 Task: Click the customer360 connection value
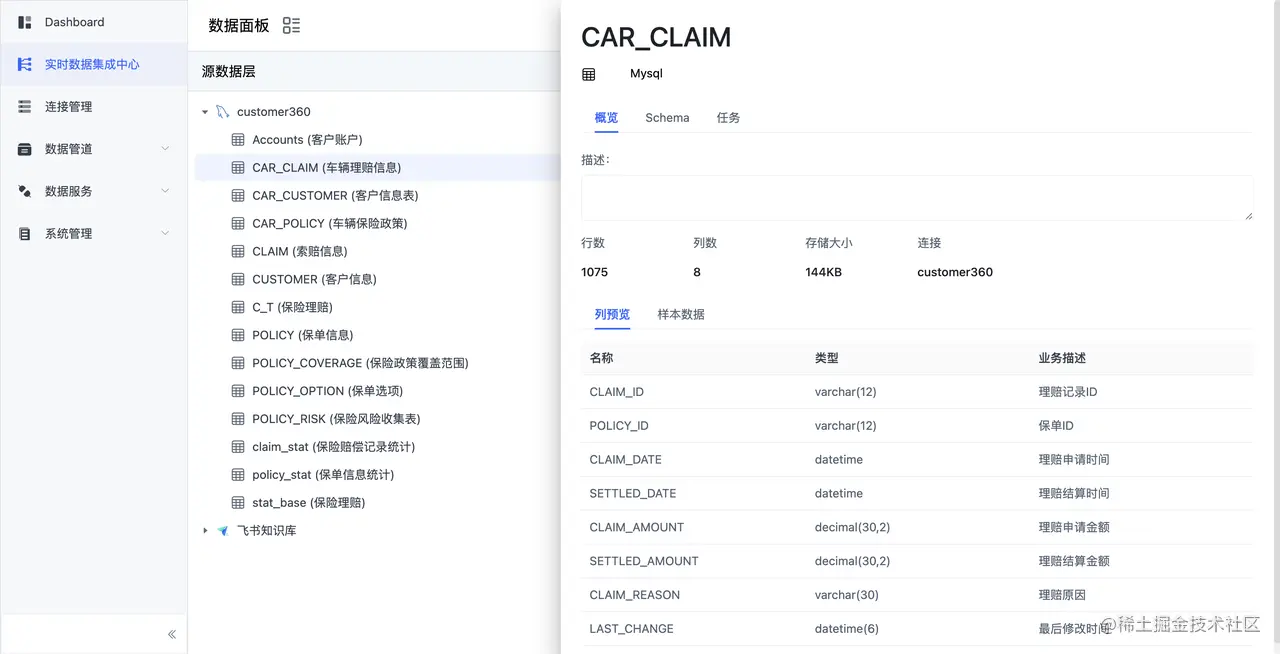click(955, 272)
